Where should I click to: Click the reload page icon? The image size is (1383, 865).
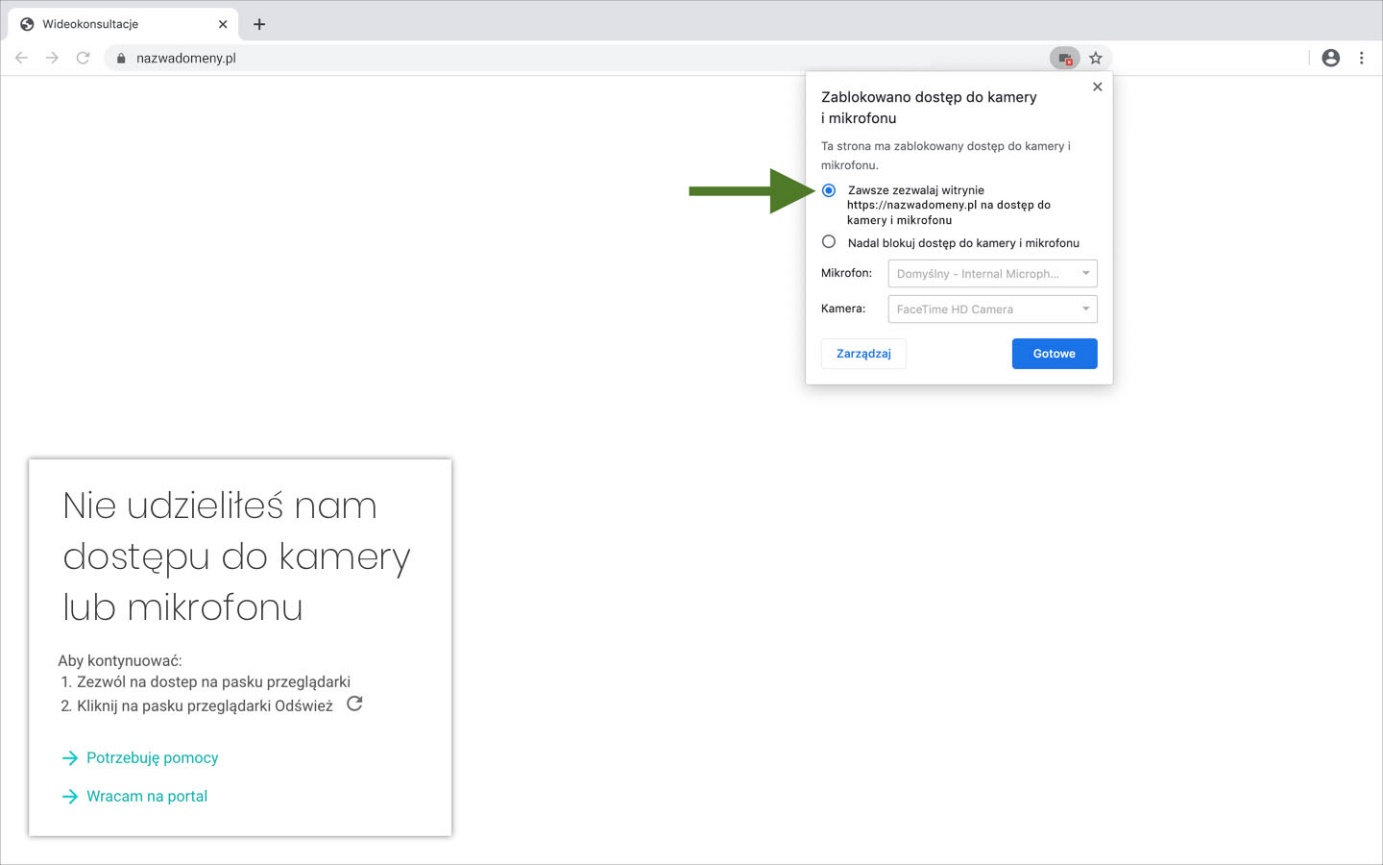(83, 58)
